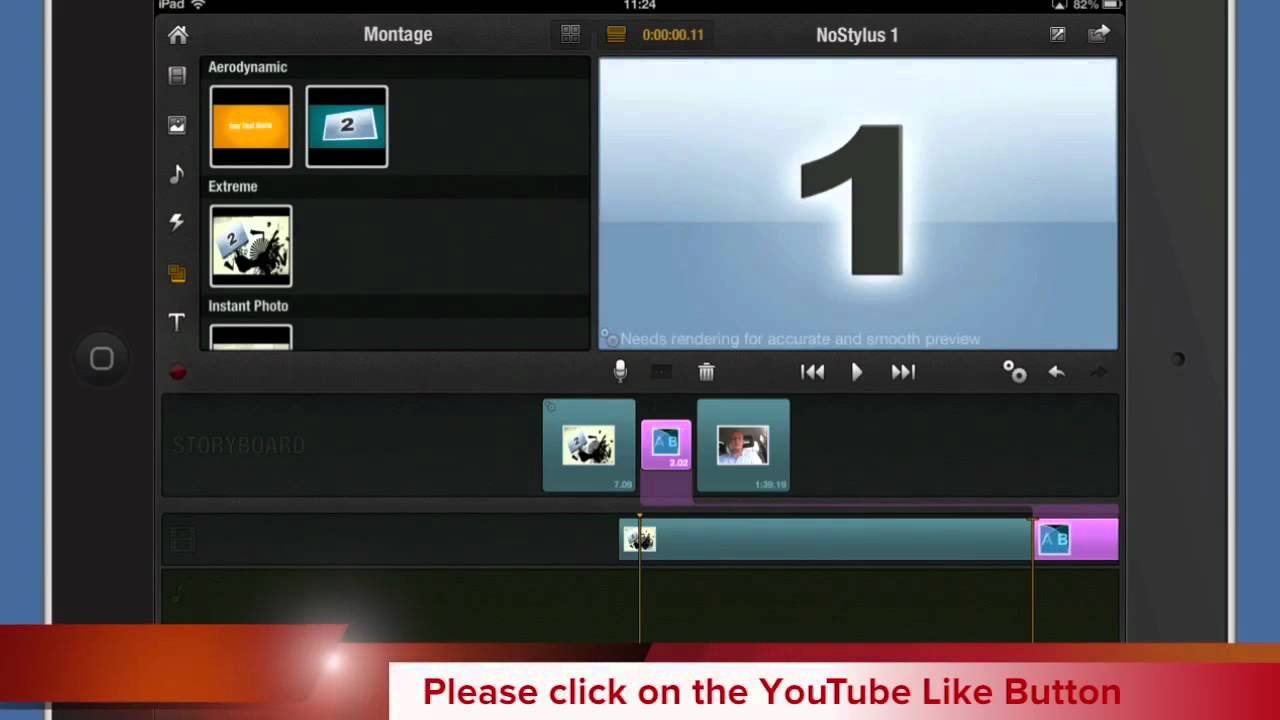Screen dimensions: 1280x720
Task: Play the preview
Action: [x=857, y=372]
